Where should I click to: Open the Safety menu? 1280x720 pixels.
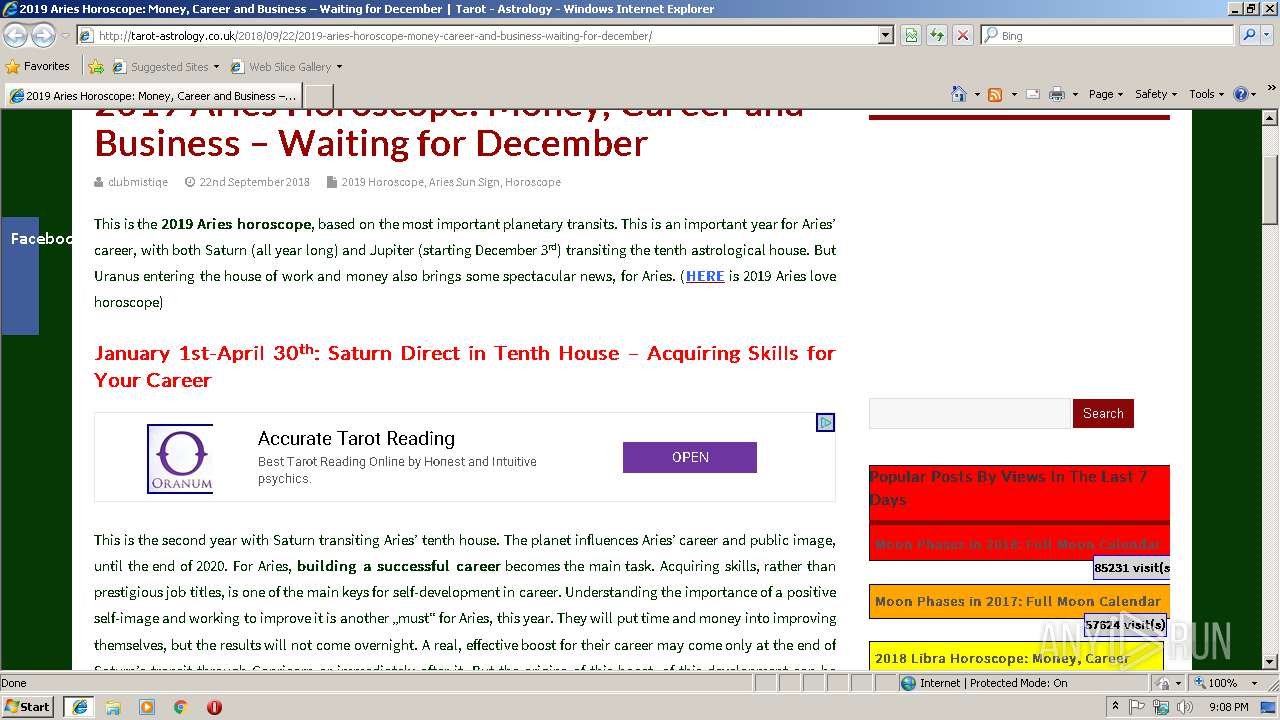[x=1155, y=94]
